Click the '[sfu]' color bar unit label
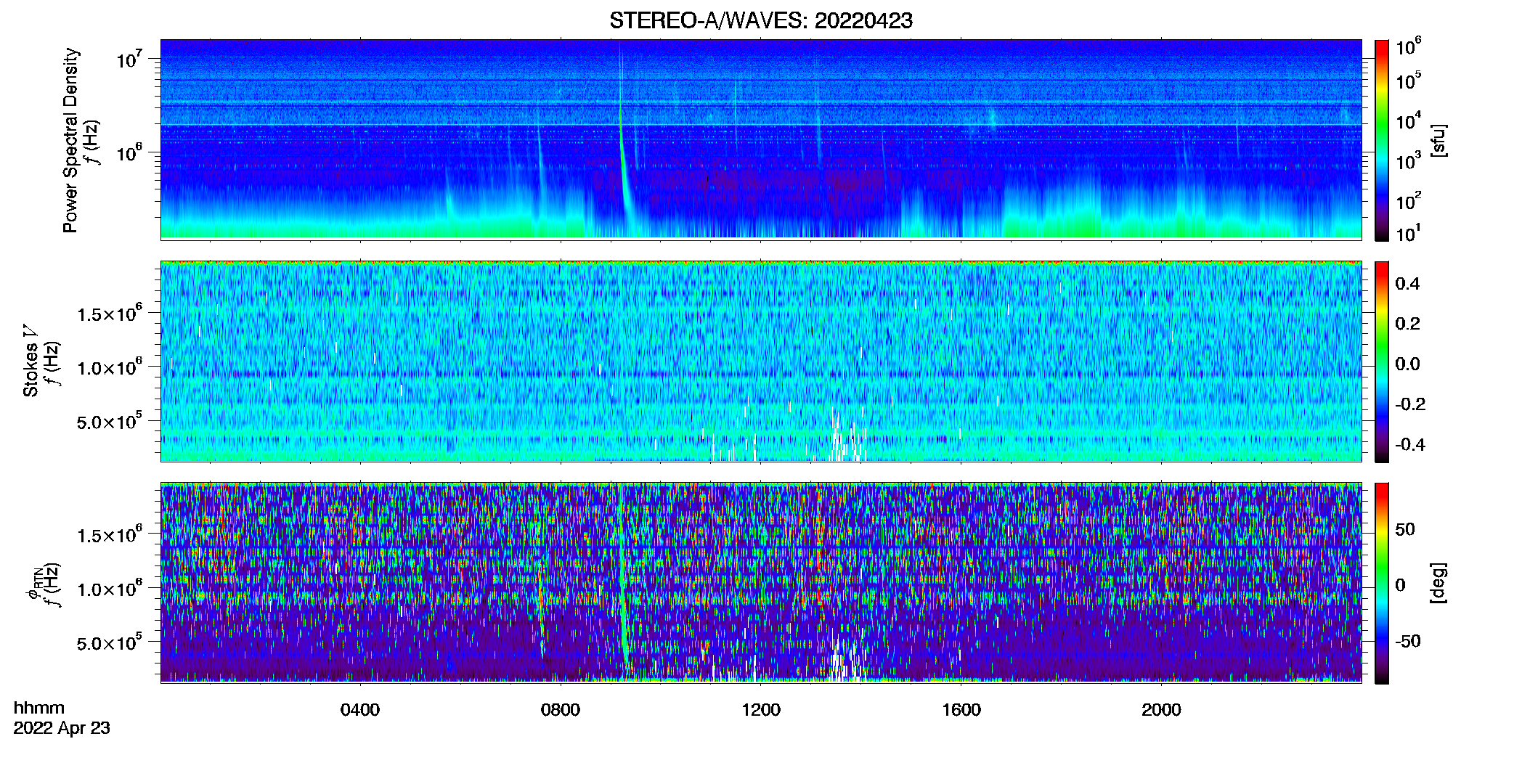 (x=1438, y=140)
